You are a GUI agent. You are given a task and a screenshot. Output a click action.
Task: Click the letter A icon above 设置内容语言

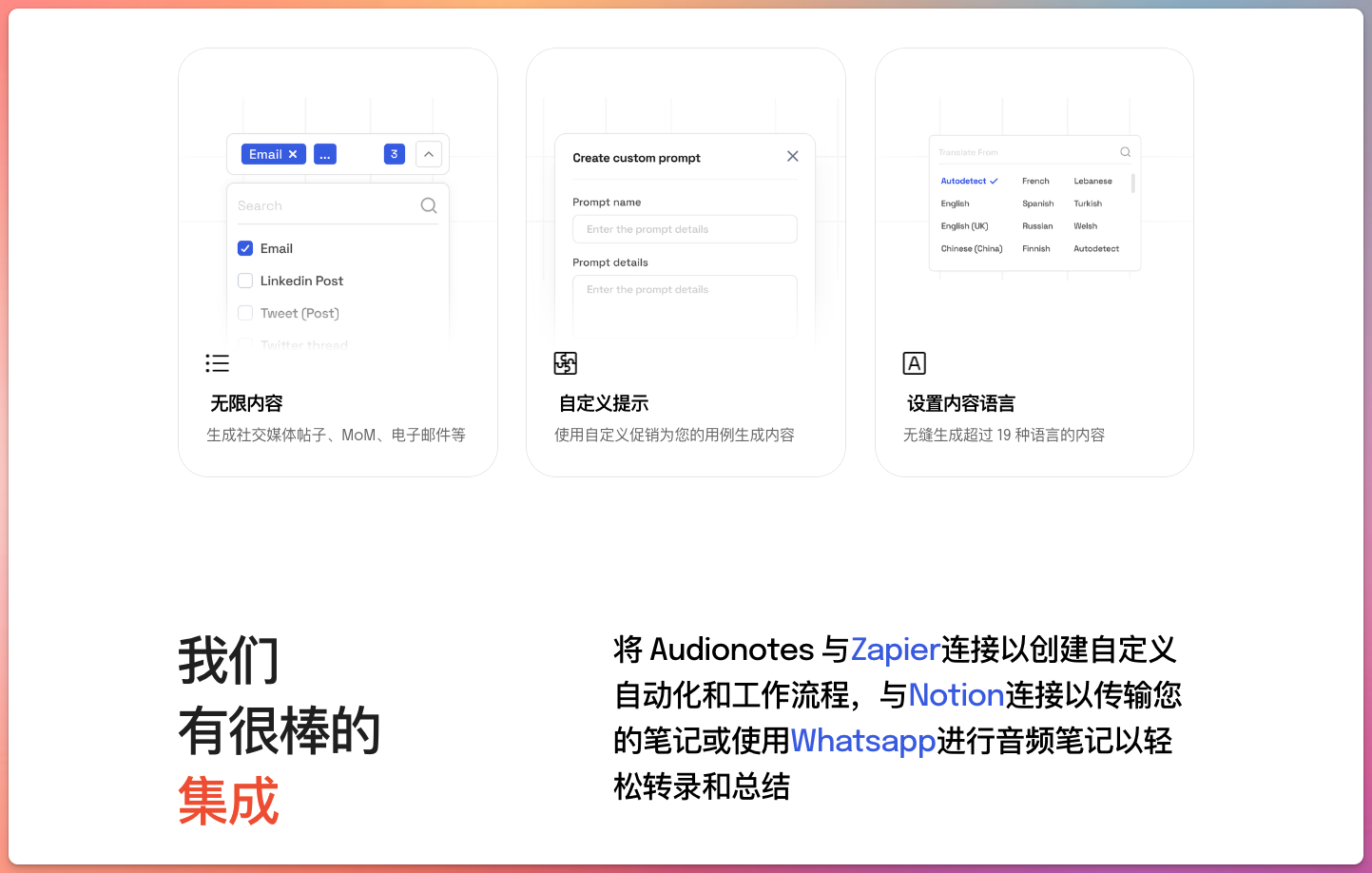click(914, 363)
